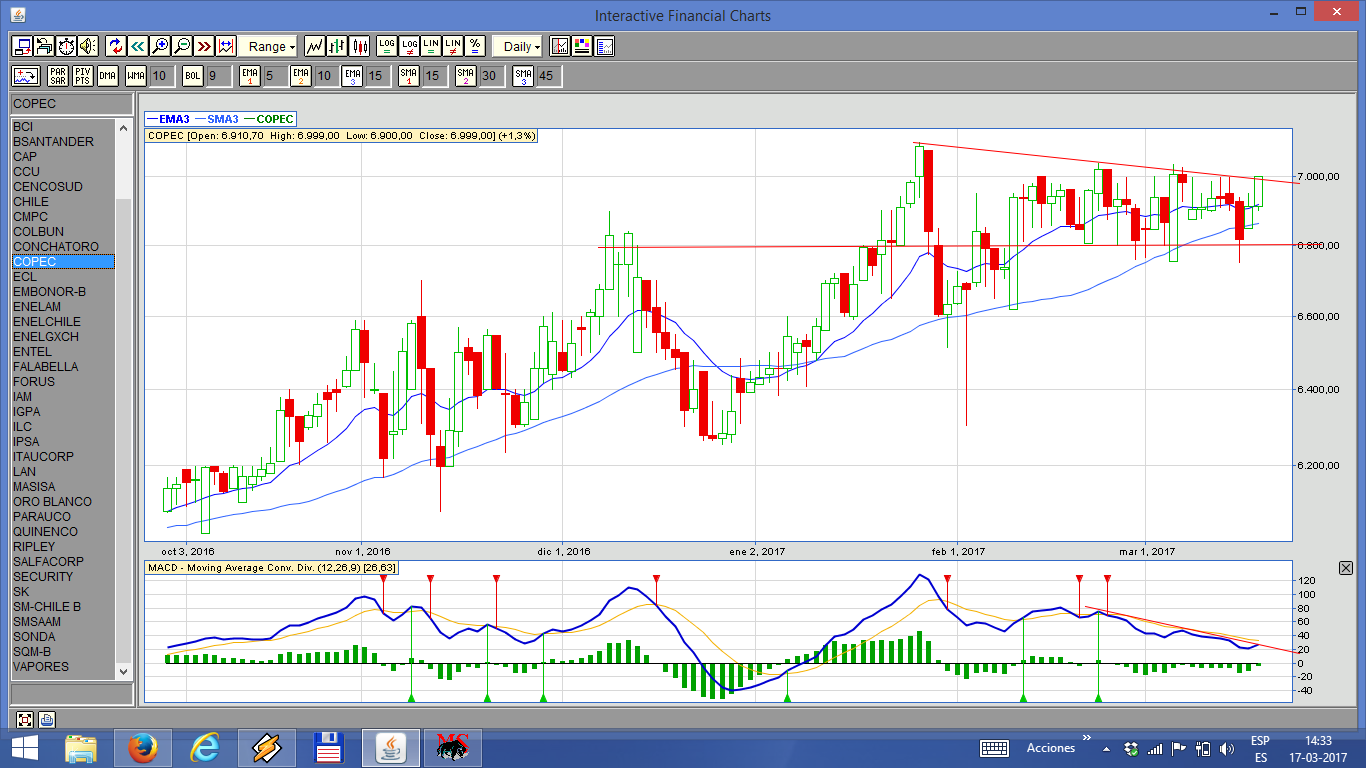The height and width of the screenshot is (768, 1366).
Task: Open the Daily interval dropdown
Action: tap(521, 46)
